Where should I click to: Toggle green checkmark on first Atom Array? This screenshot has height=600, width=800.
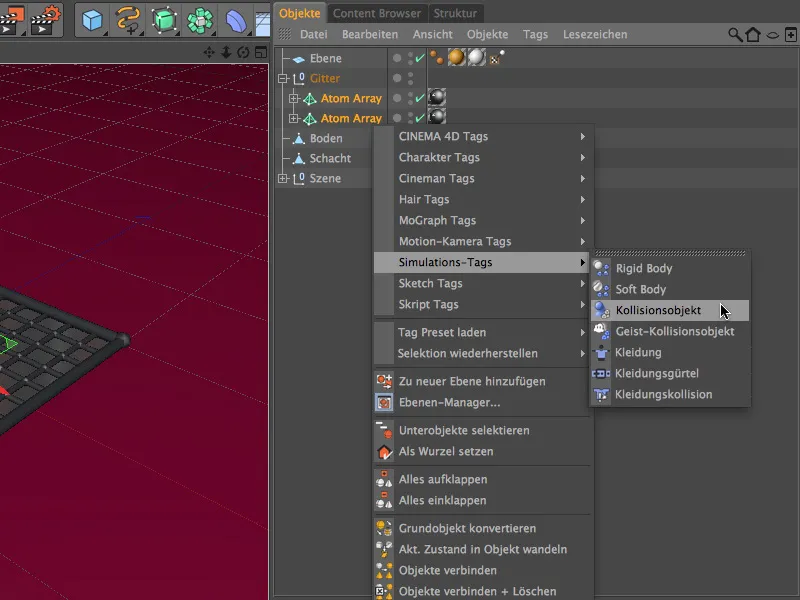[420, 98]
